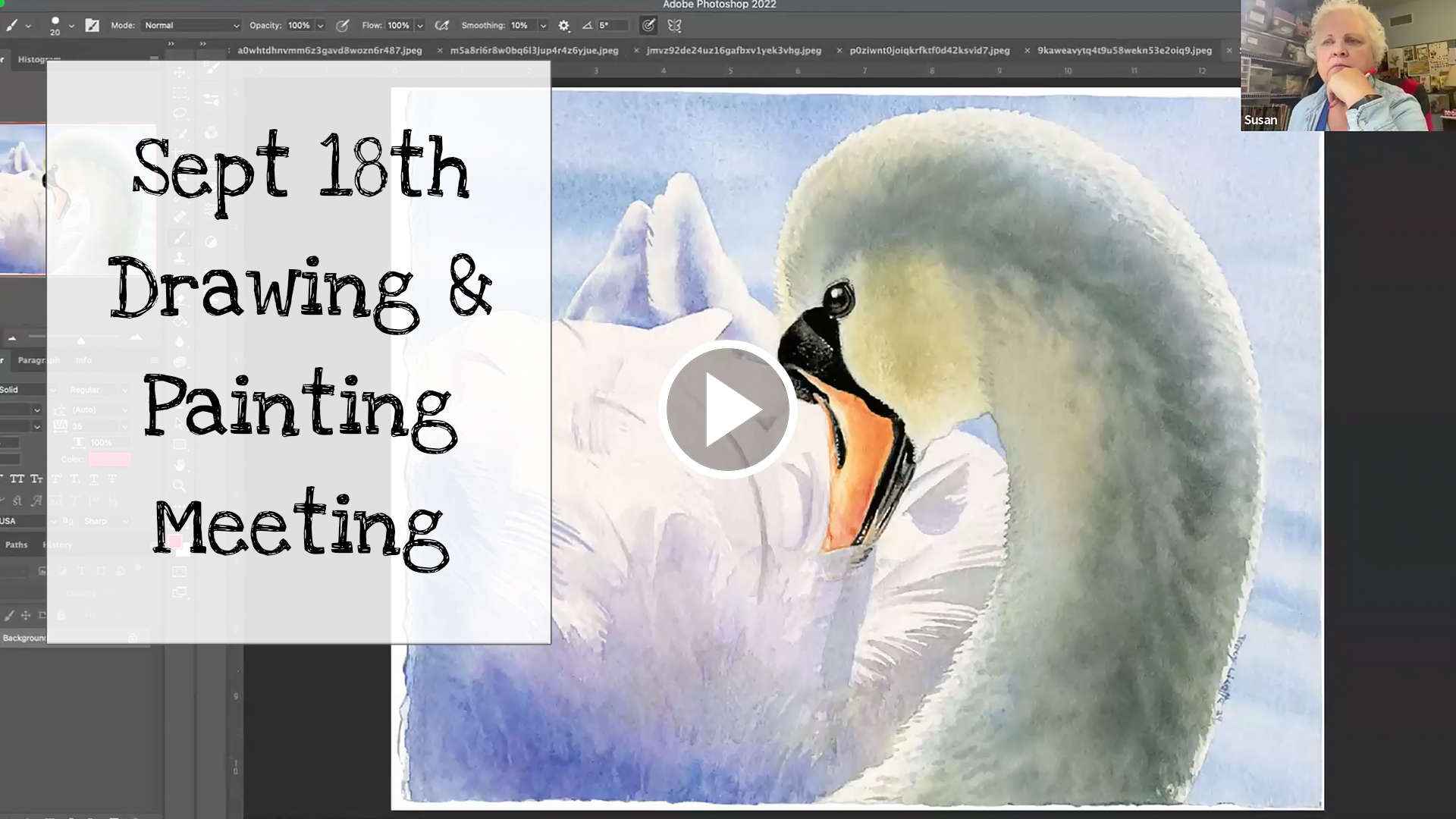Open the Brush tool preset icon

pos(11,26)
